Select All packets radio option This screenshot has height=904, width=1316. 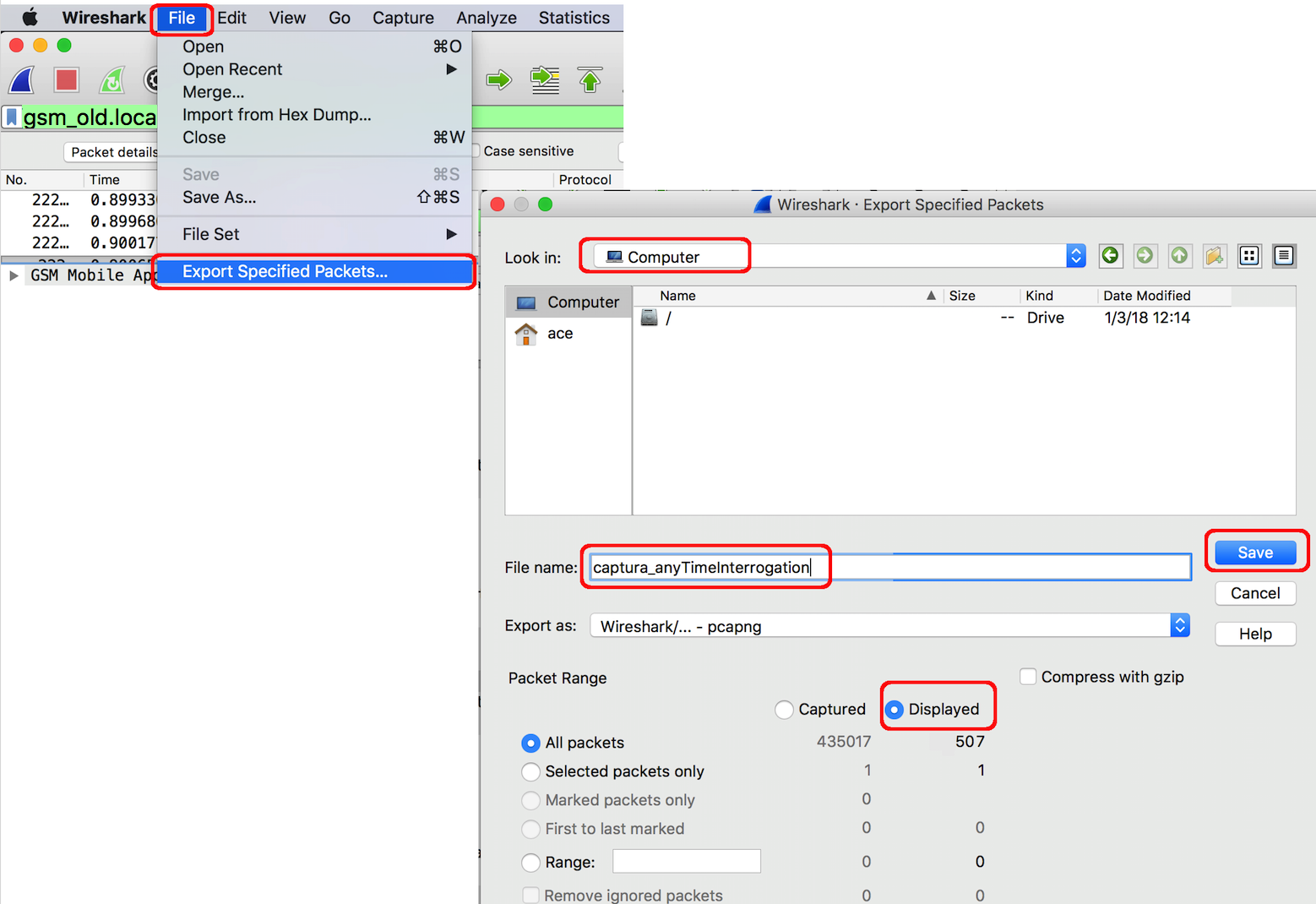click(x=530, y=743)
